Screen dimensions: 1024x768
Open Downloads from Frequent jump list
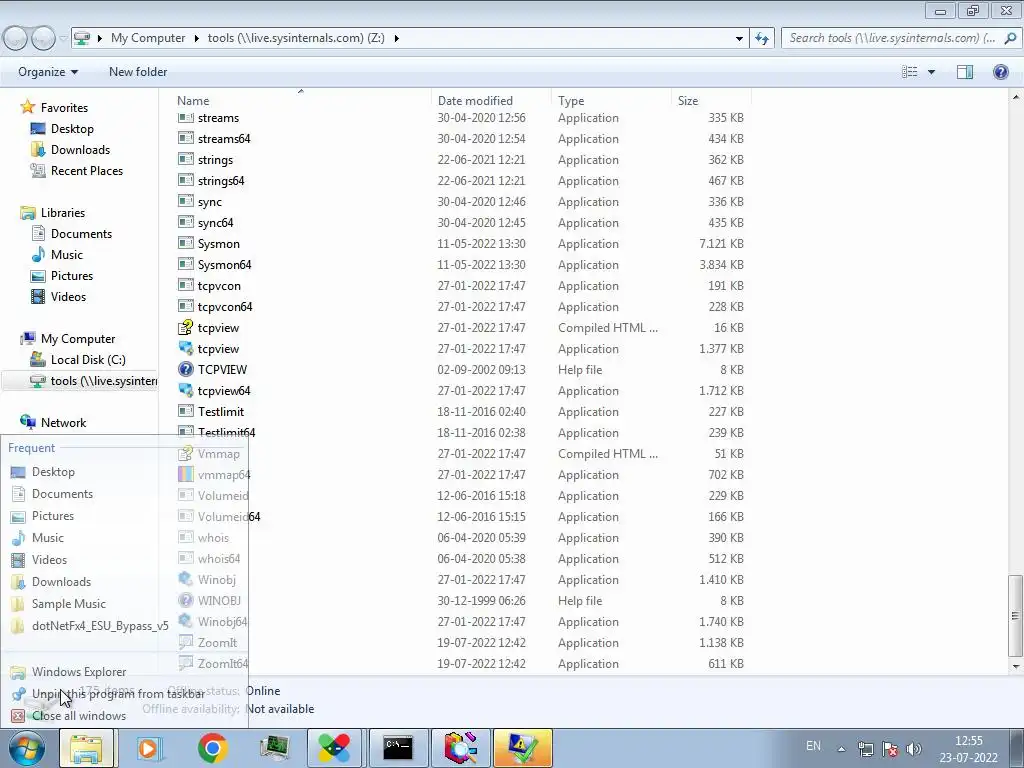click(61, 582)
